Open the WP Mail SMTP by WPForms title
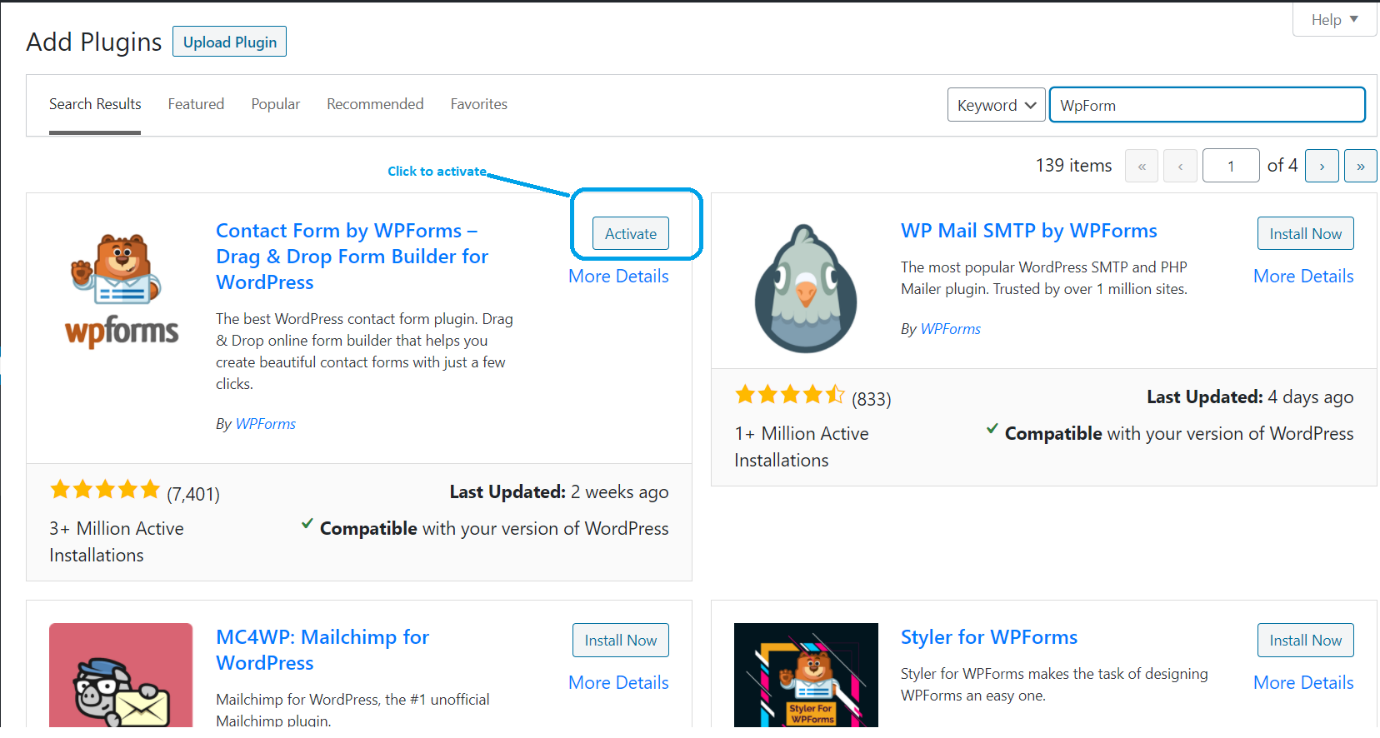The height and width of the screenshot is (738, 1380). pos(1029,230)
